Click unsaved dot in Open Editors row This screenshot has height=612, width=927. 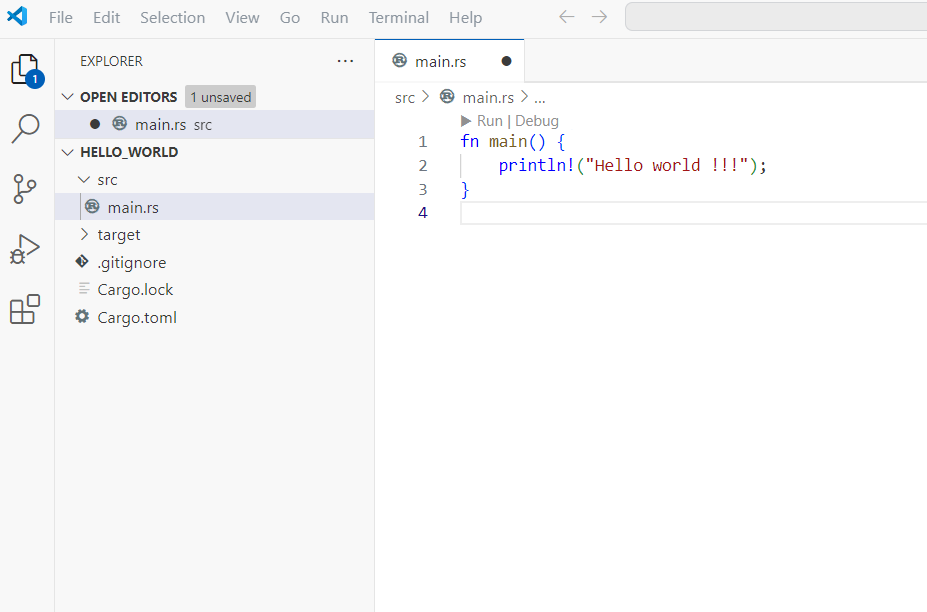click(x=95, y=124)
